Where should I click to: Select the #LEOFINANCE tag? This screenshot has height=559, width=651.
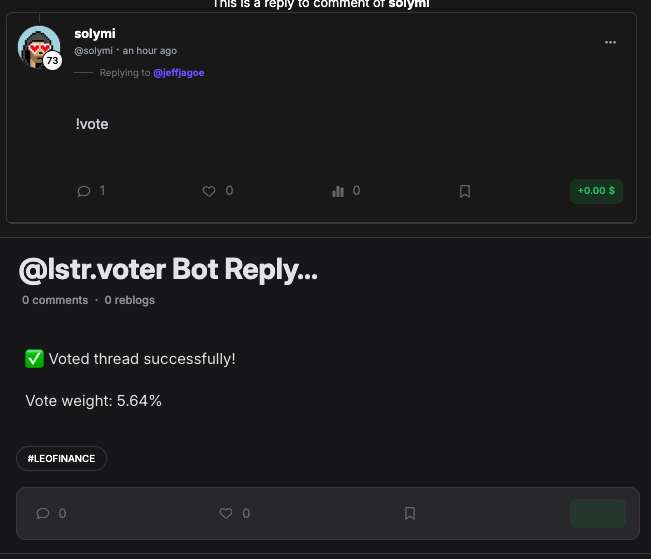(61, 458)
